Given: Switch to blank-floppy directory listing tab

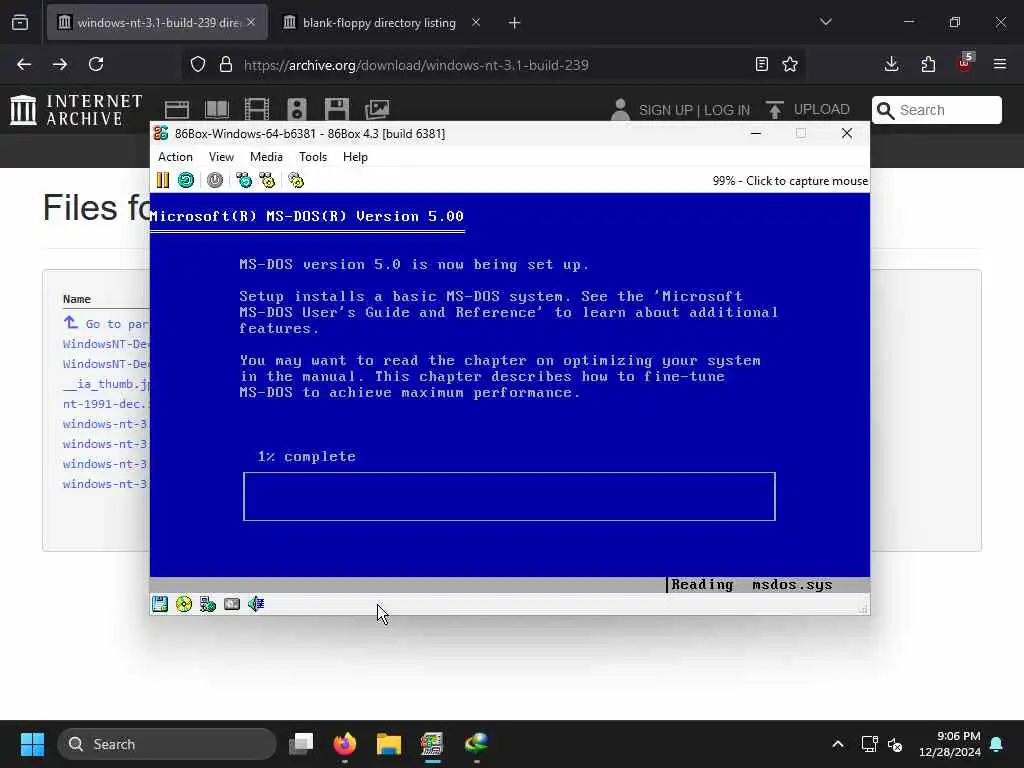Looking at the screenshot, I should click(x=379, y=23).
